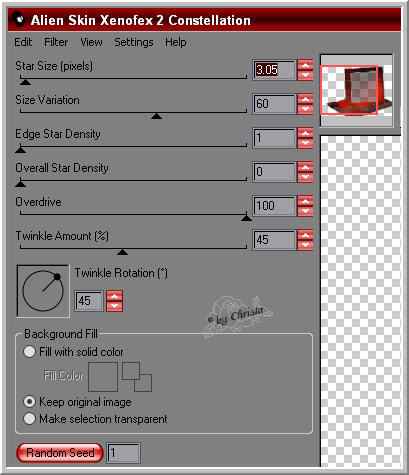Decrease Twinkle Amount with down arrow
Image resolution: width=409 pixels, height=475 pixels.
305,245
